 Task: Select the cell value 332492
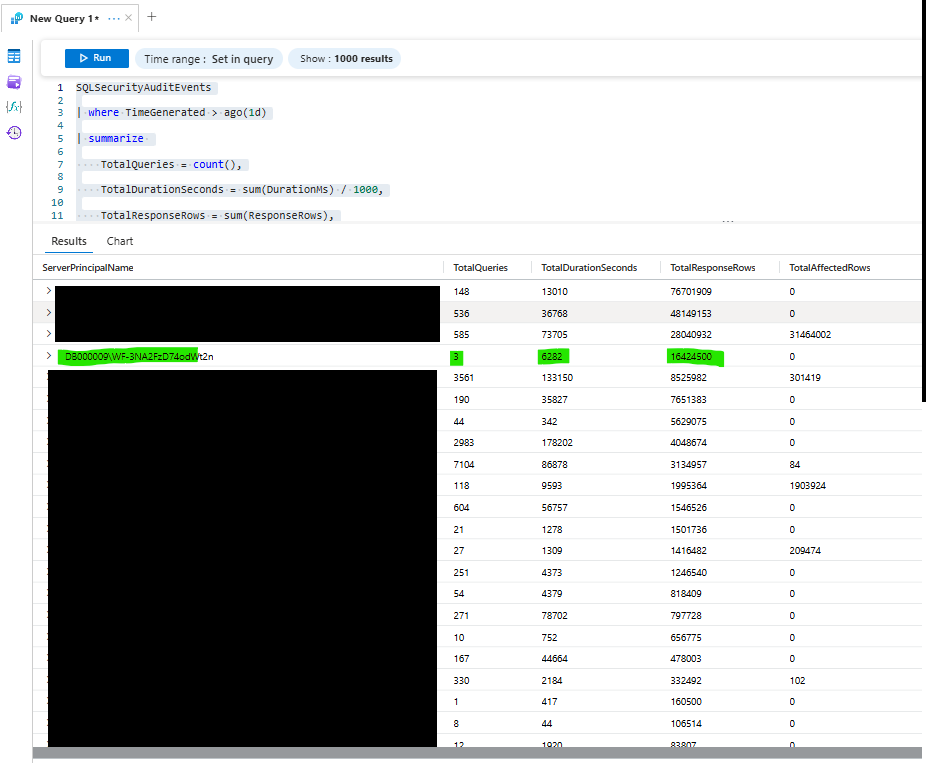[686, 681]
